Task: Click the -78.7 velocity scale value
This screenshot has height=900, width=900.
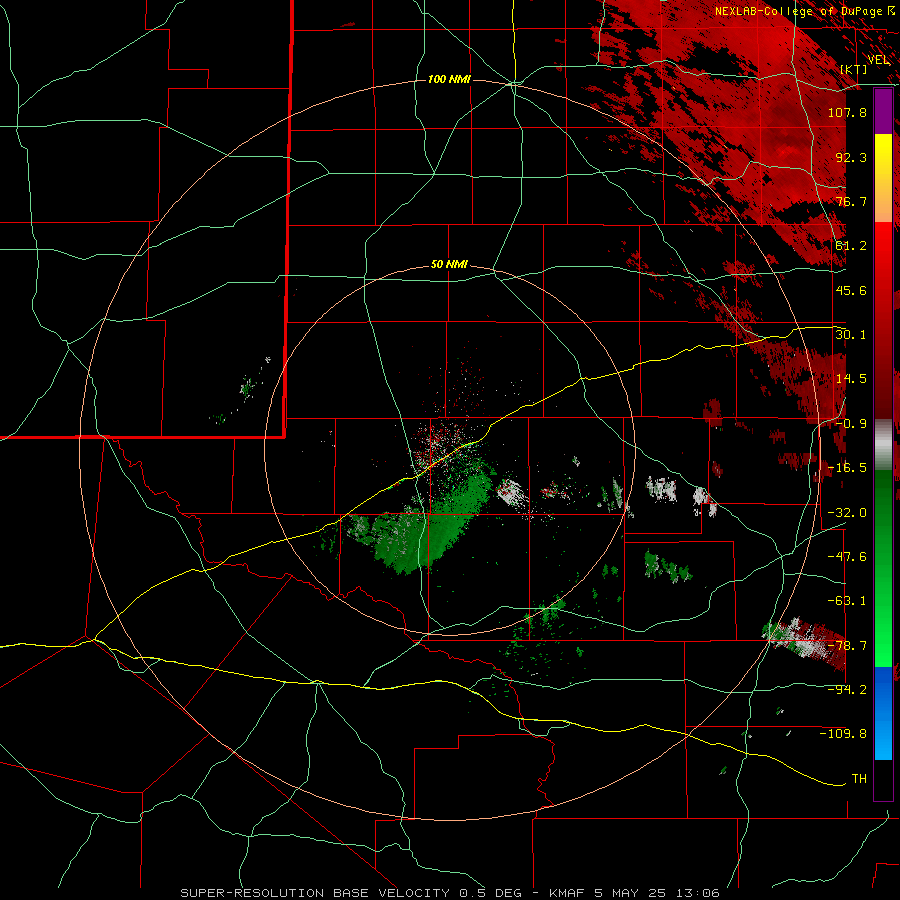Action: pos(847,646)
